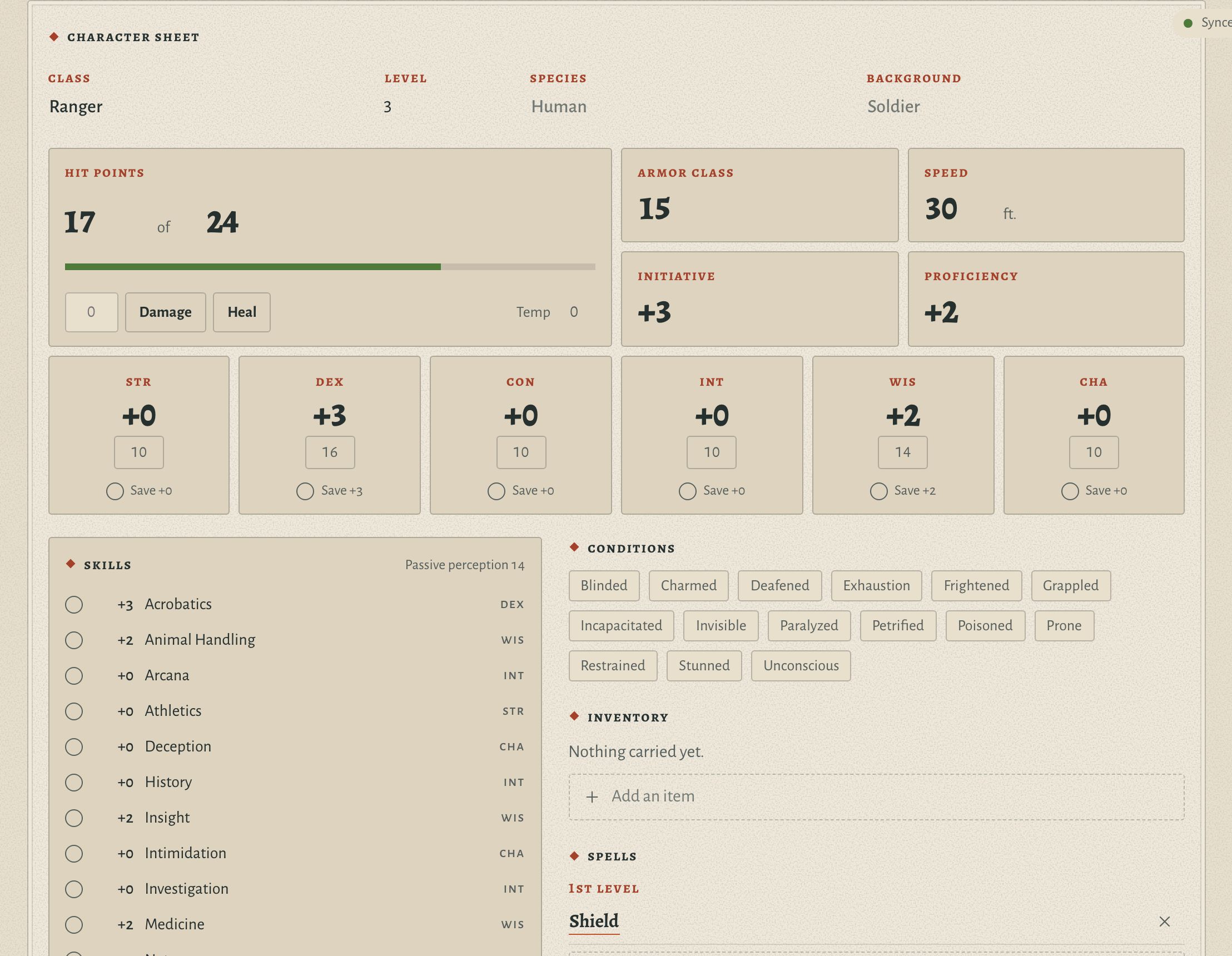Image resolution: width=1232 pixels, height=956 pixels.
Task: Mark Insight skill as proficient
Action: pyautogui.click(x=74, y=818)
